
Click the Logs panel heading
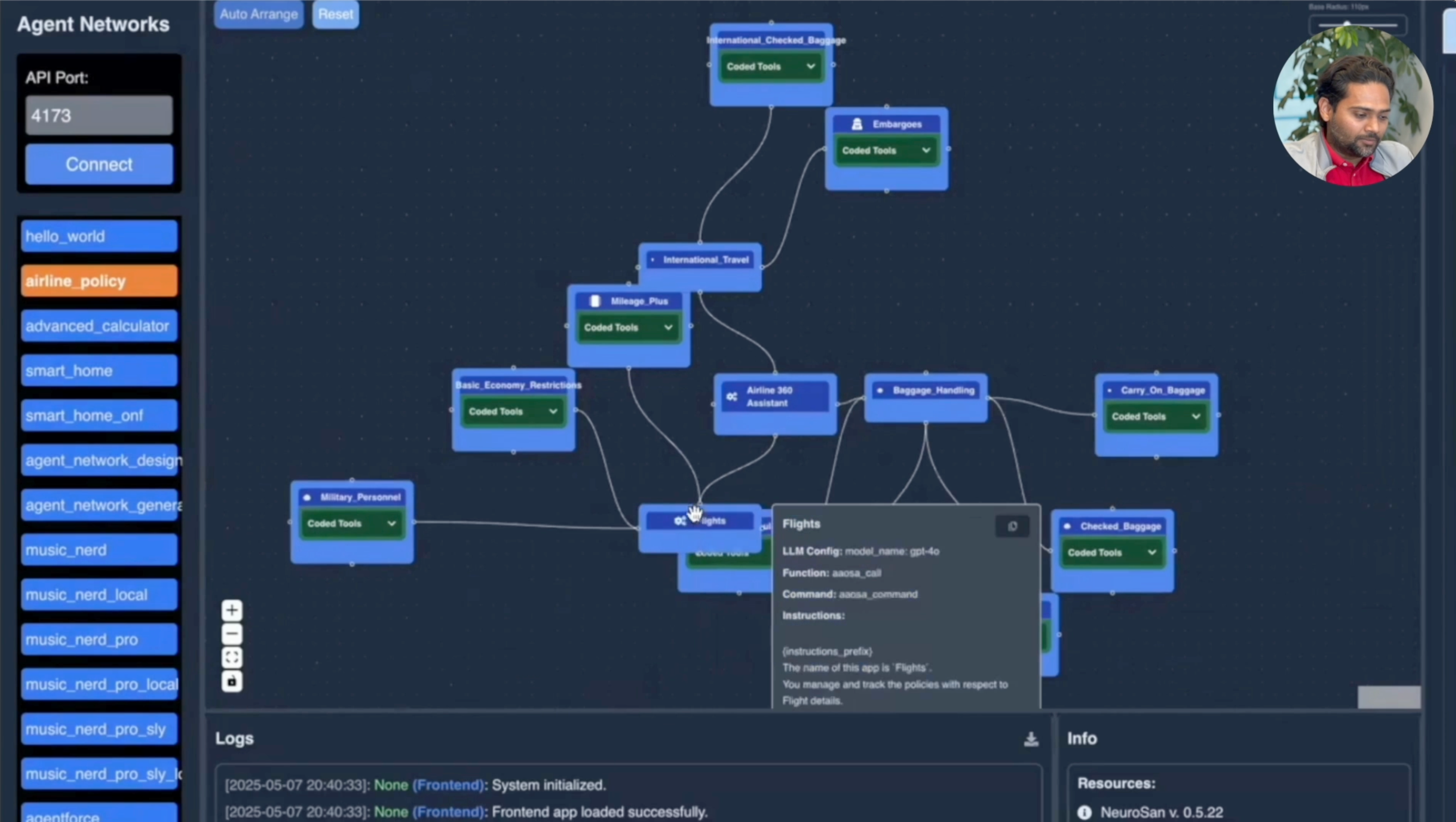pos(234,739)
